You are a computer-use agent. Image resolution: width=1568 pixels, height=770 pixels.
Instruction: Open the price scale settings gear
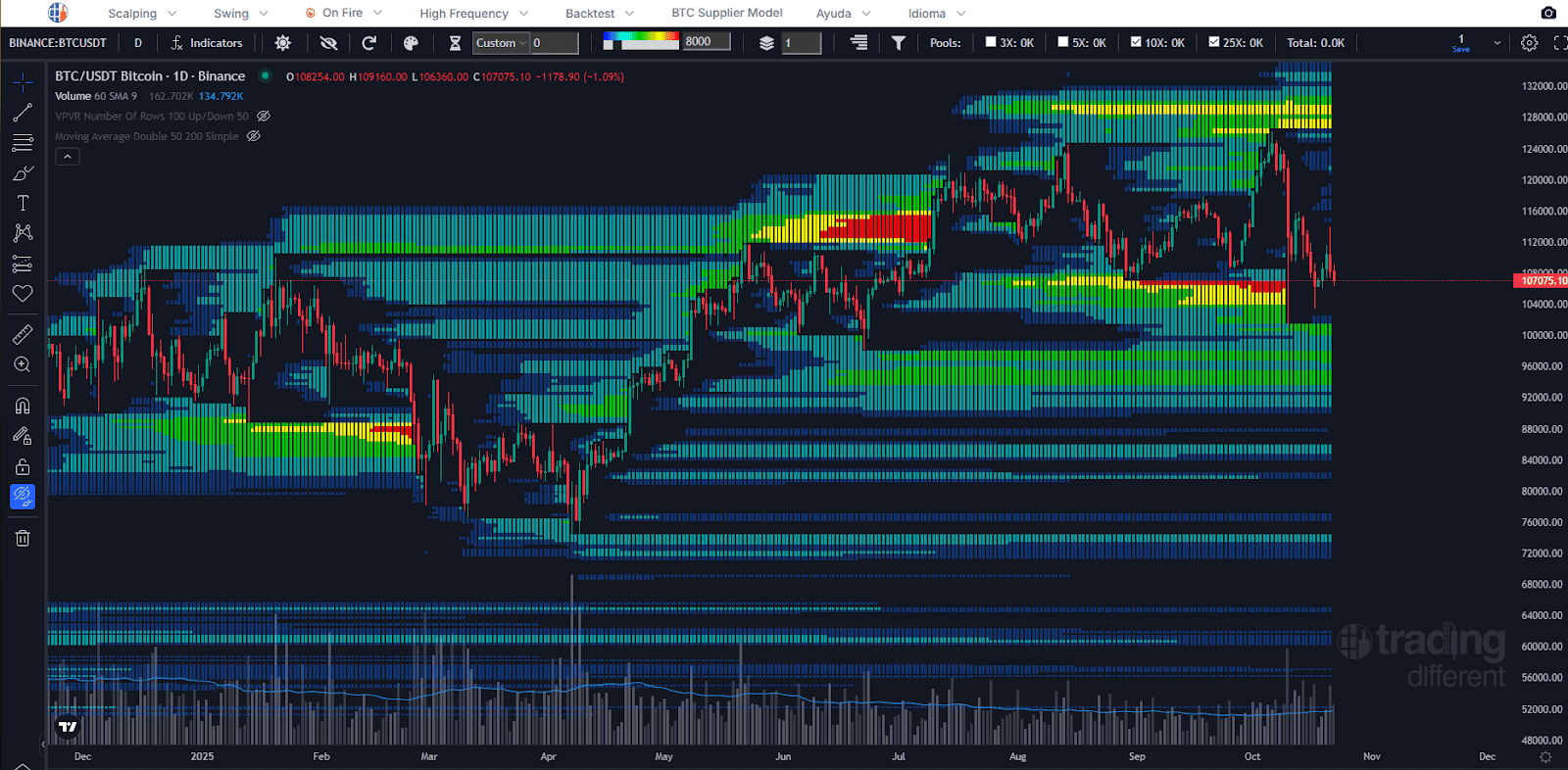click(1545, 757)
